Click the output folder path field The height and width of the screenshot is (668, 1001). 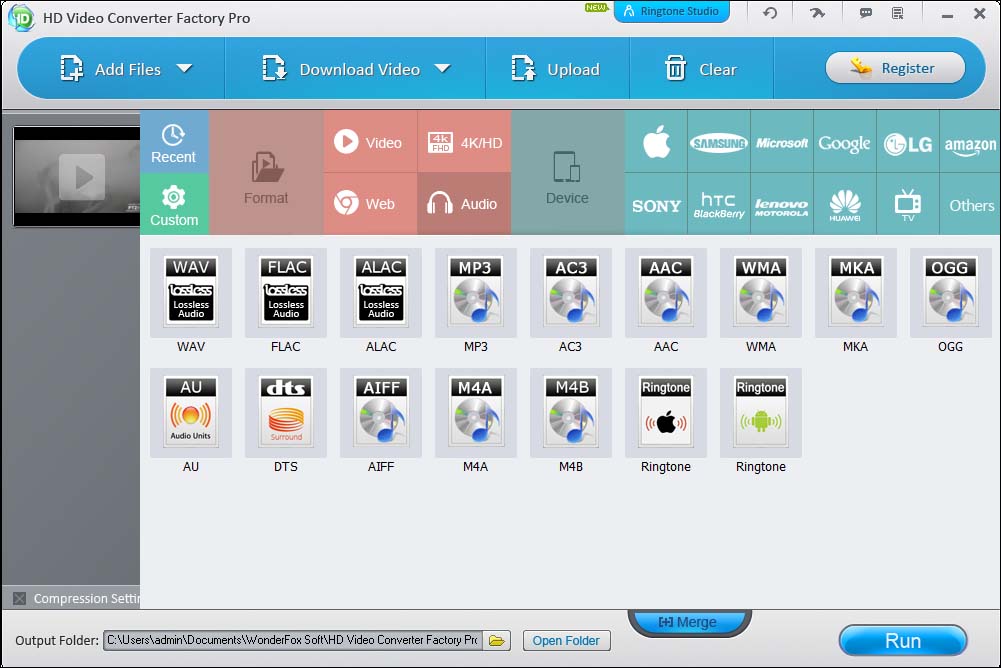290,640
